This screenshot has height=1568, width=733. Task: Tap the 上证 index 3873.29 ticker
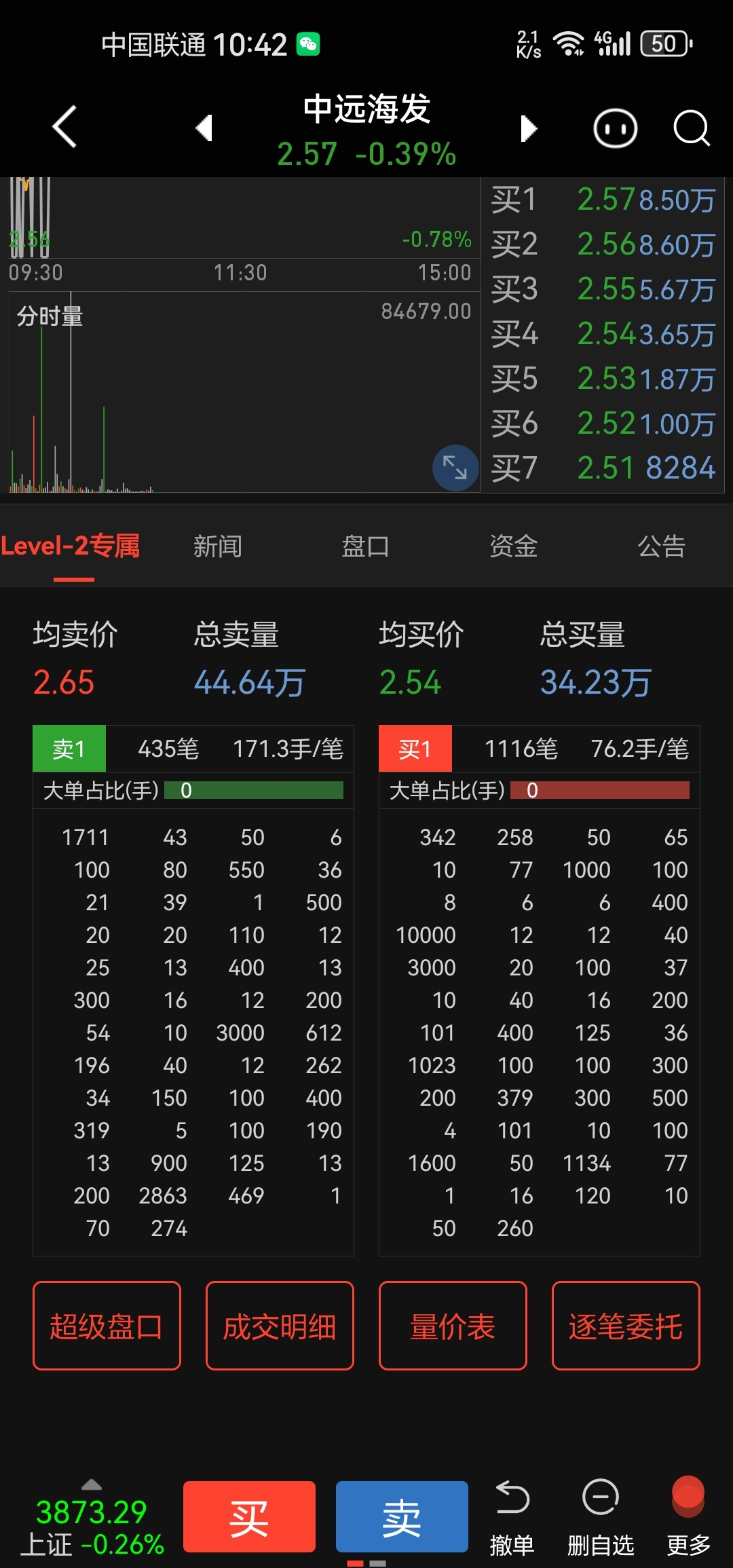[92, 1527]
